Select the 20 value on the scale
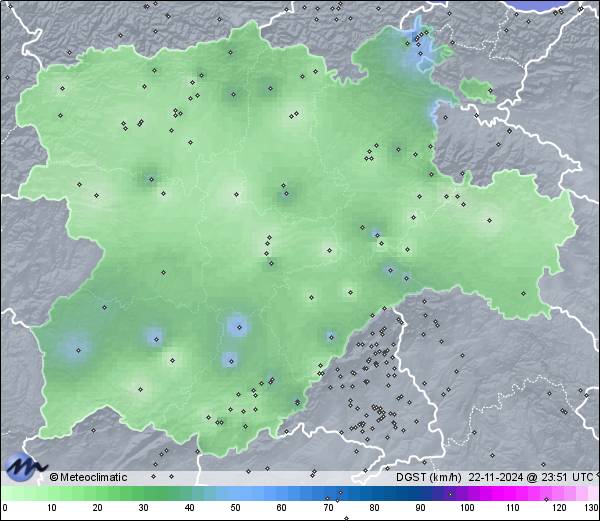600x521 pixels. coord(98,508)
